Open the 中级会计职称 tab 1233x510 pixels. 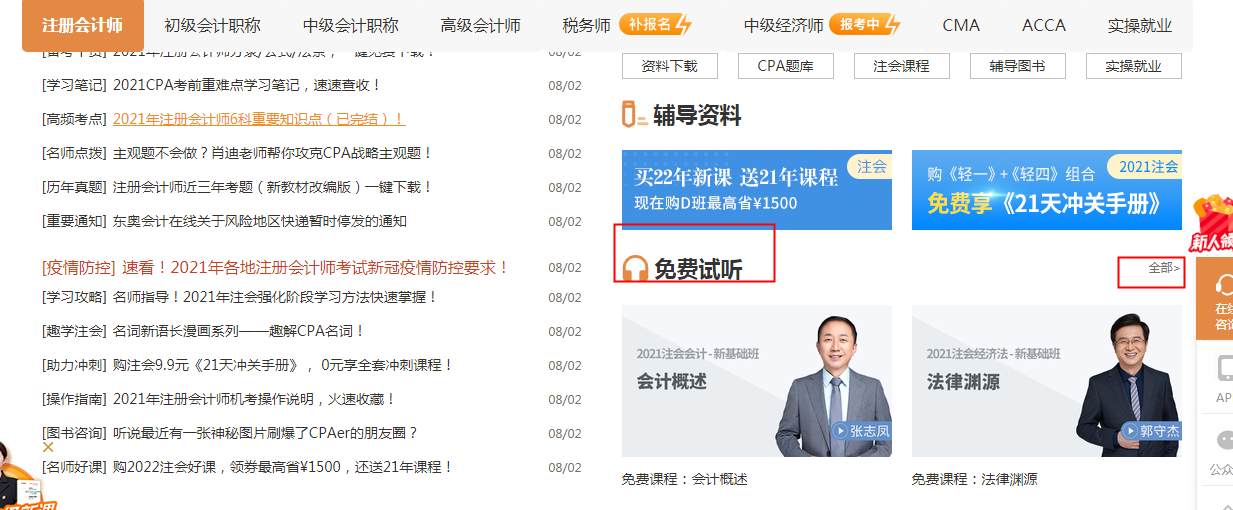click(x=350, y=25)
